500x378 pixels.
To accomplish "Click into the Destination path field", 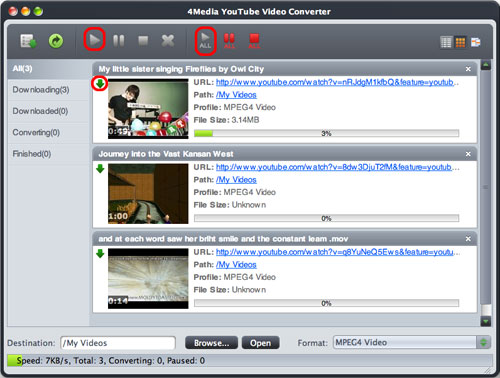I will (x=118, y=343).
